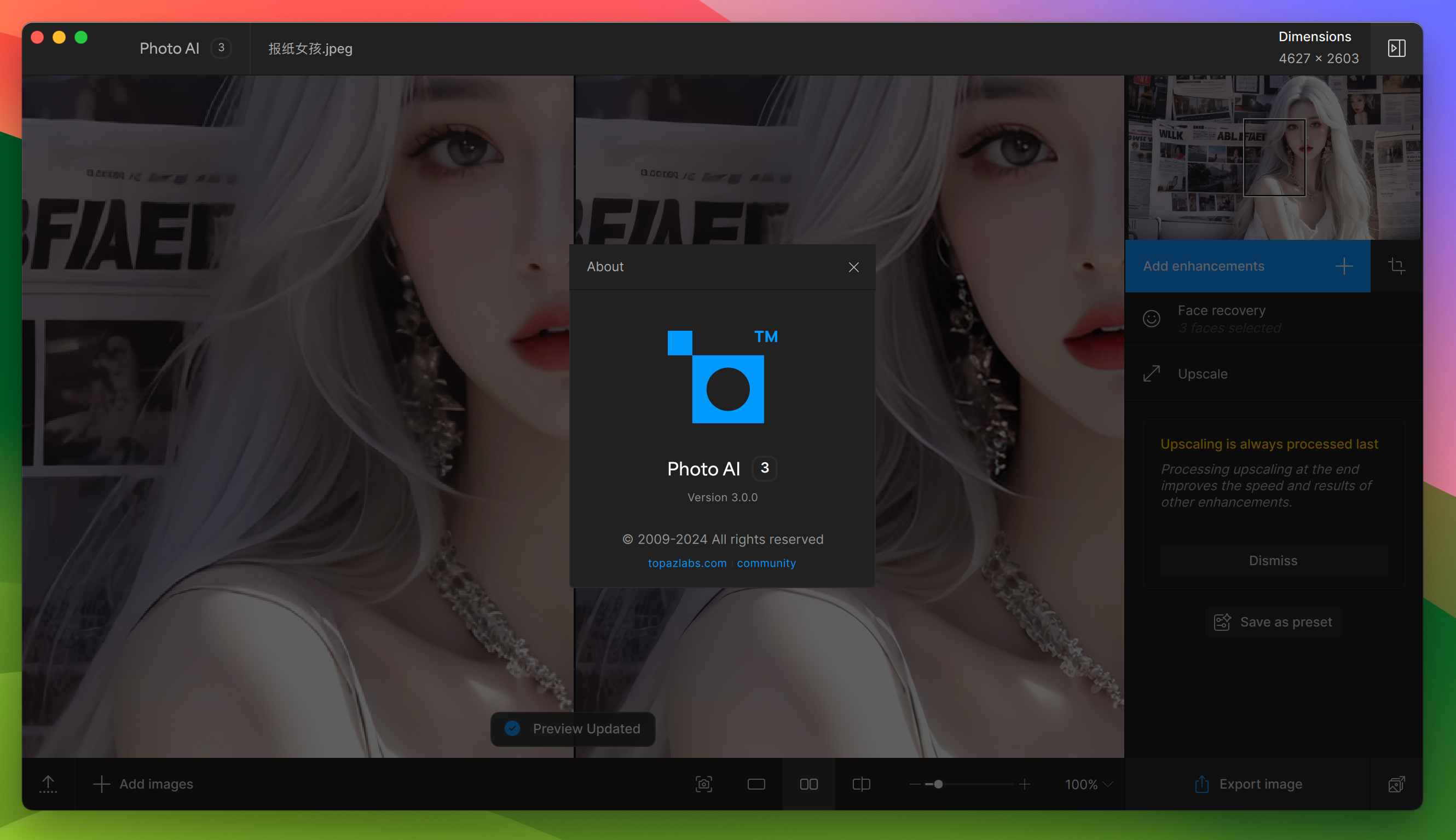Click the crop tool icon

pyautogui.click(x=1396, y=266)
